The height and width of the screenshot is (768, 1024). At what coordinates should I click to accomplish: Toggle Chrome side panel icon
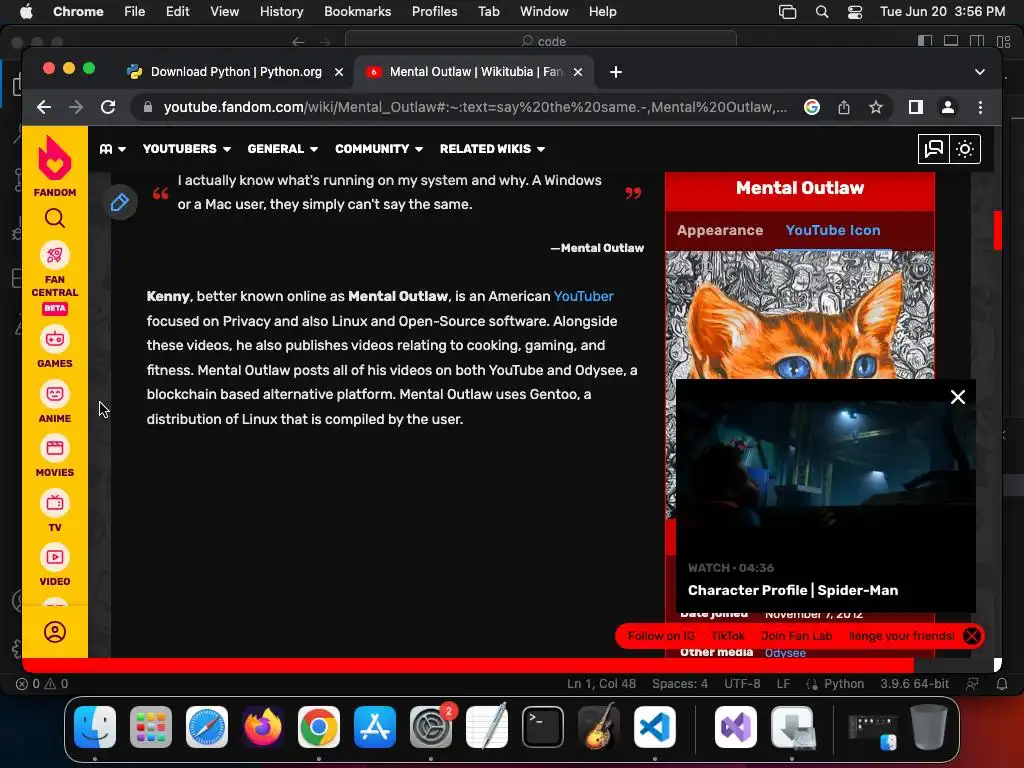tap(916, 107)
